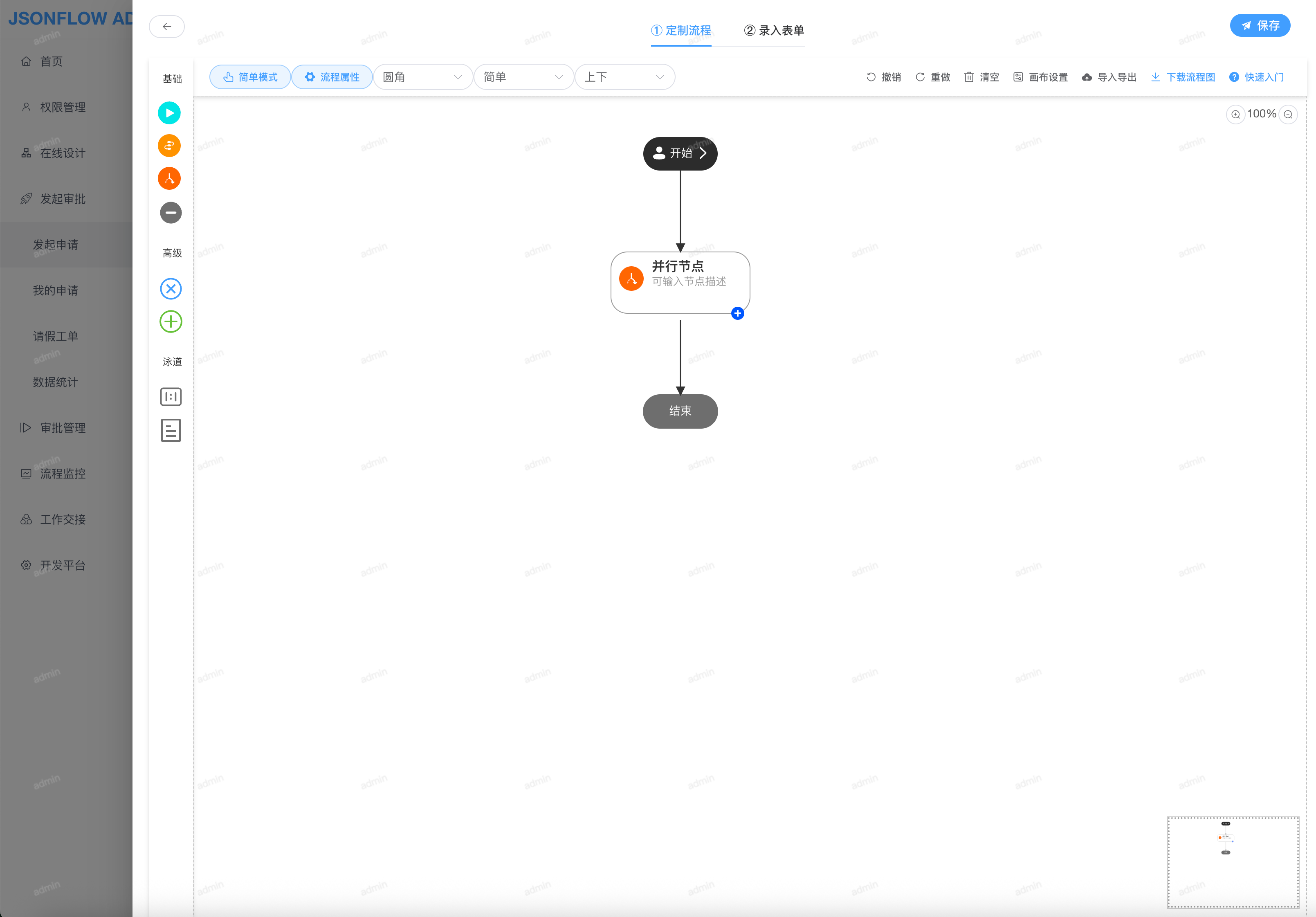Viewport: 1316px width, 917px height.
Task: Select the orange parallel node icon
Action: click(169, 179)
